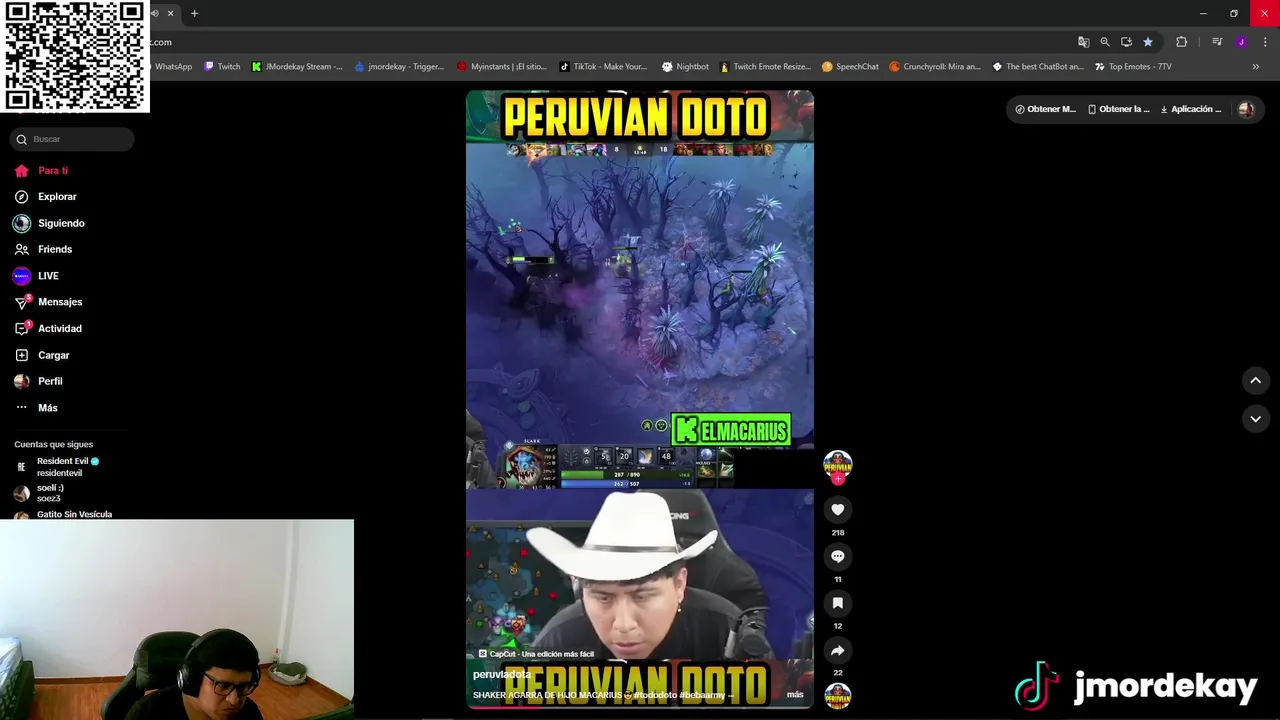Viewport: 1280px width, 720px height.
Task: Click the video progress bar at bottom
Action: (640, 707)
